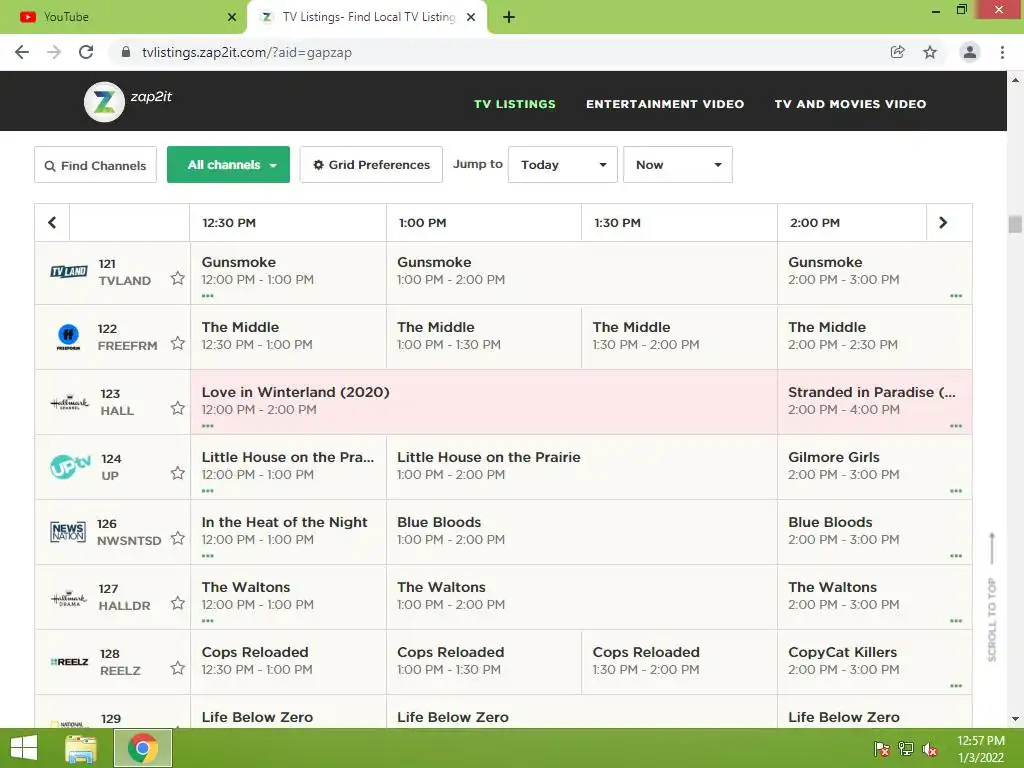Screen dimensions: 1024x768
Task: Expand dots under Stranded in Paradise
Action: click(956, 426)
